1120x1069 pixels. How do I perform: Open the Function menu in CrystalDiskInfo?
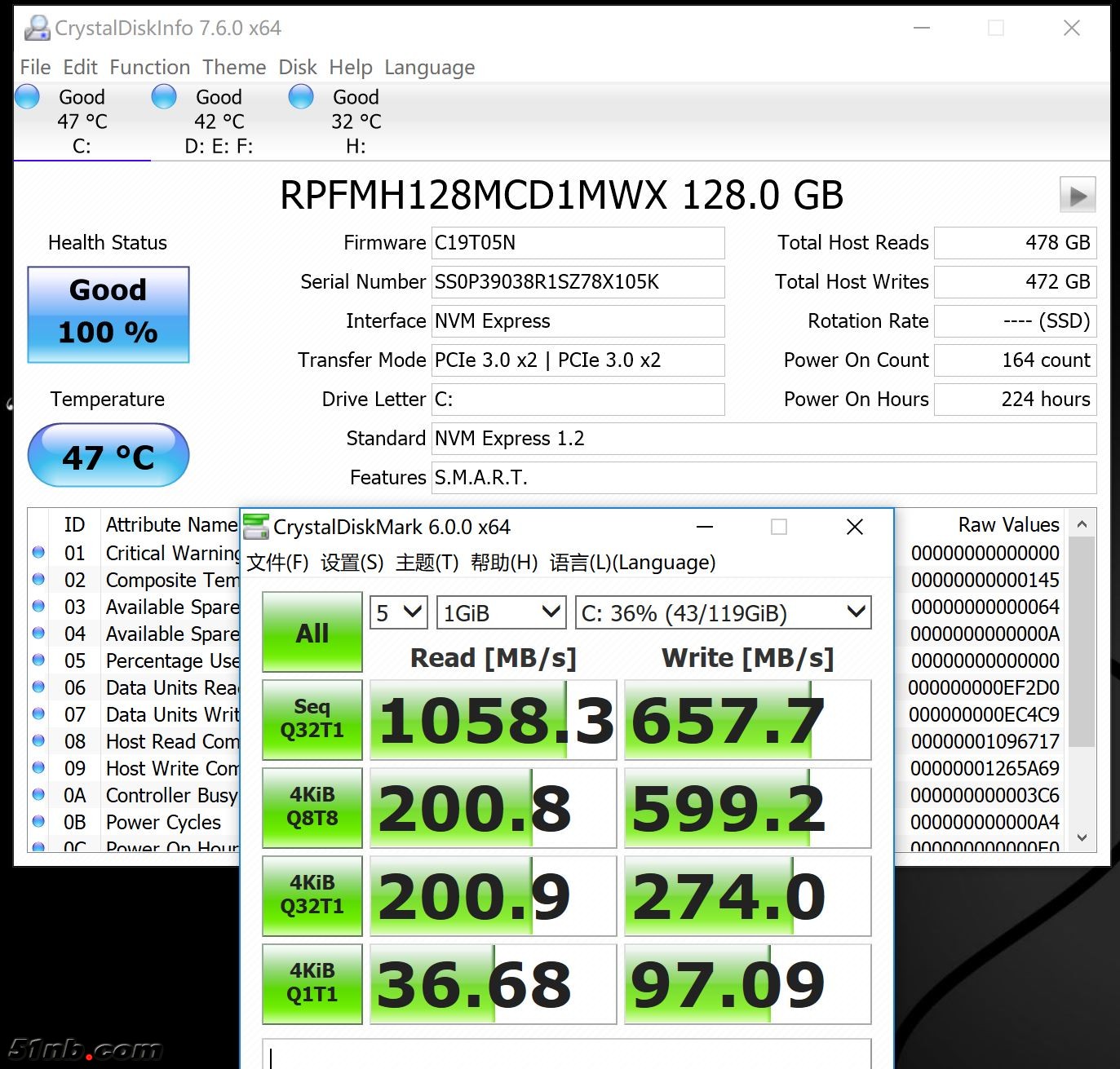tap(149, 68)
